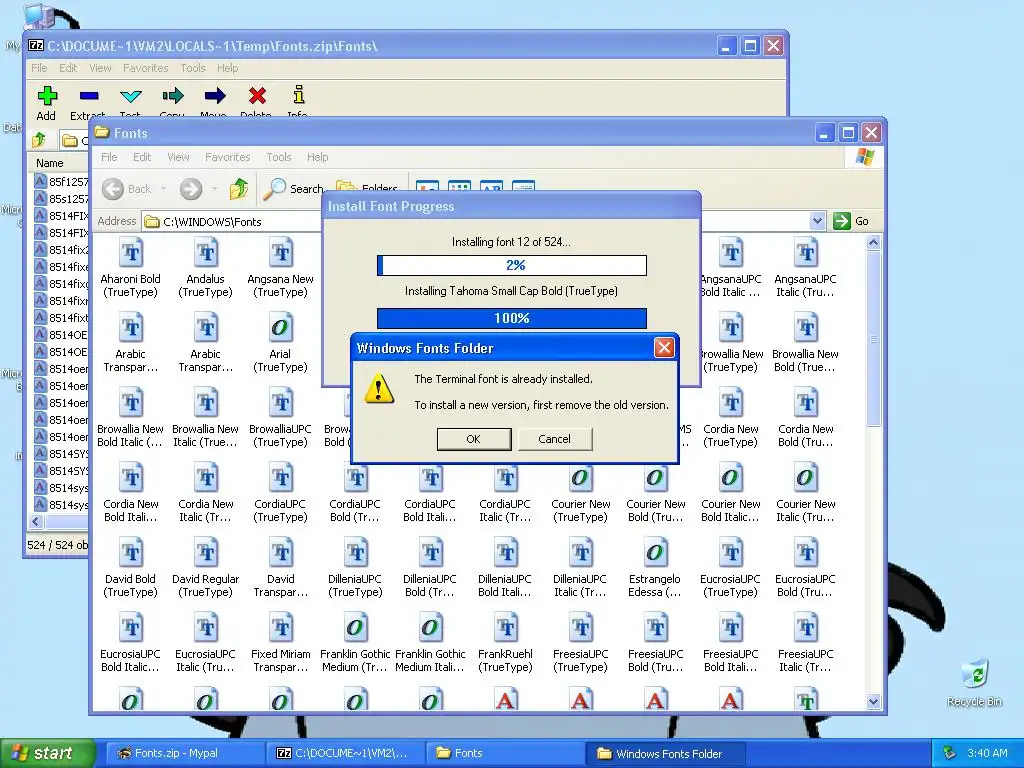Open the Recycle Bin desktop icon
1024x768 pixels.
pyautogui.click(x=975, y=683)
